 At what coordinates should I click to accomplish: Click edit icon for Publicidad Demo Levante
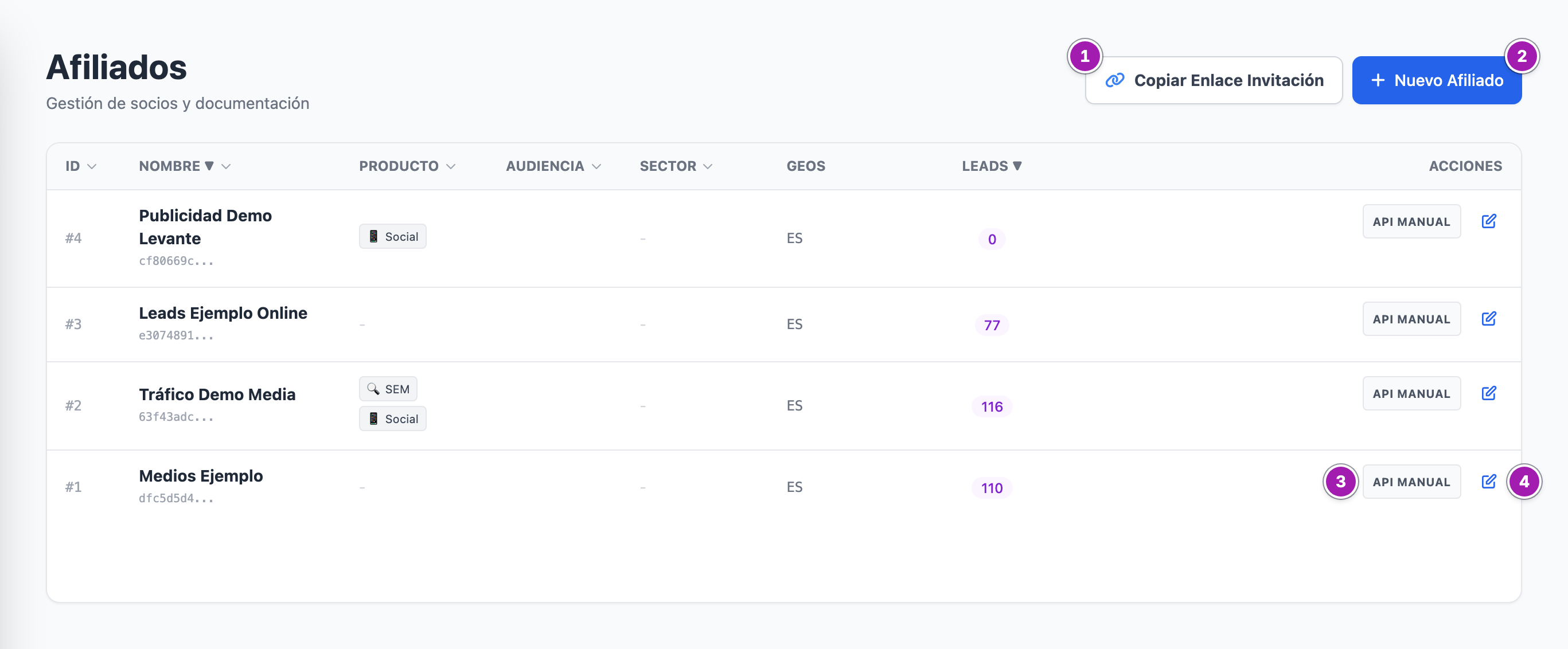1489,221
